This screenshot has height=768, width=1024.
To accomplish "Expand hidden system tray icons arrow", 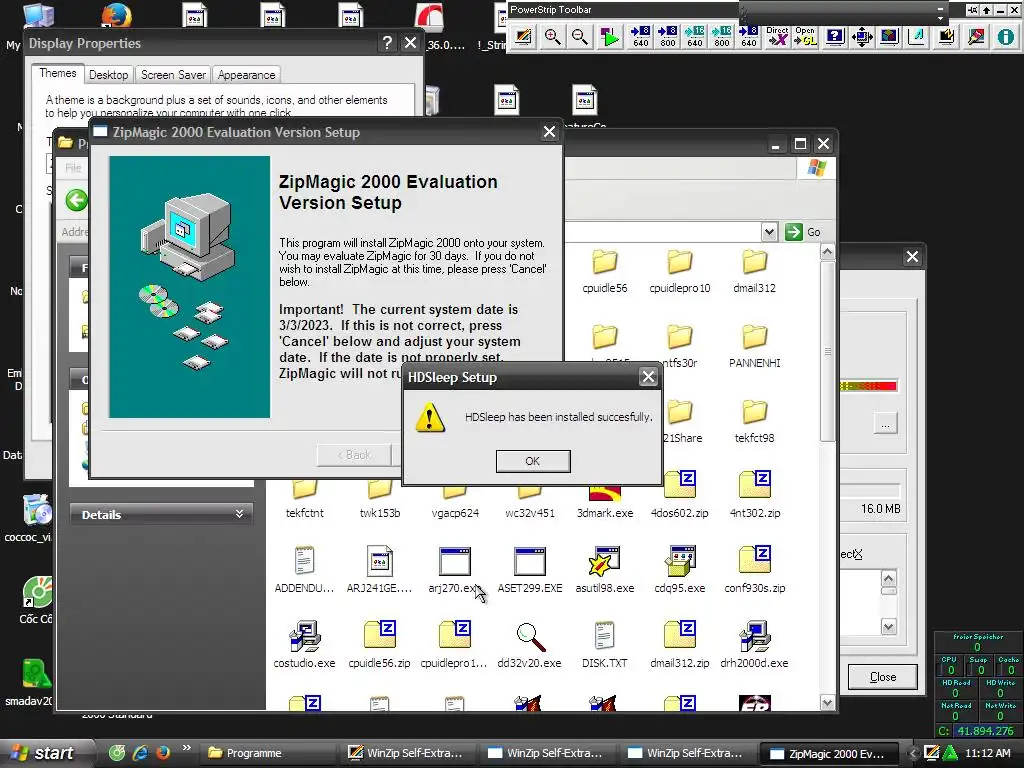I will 913,753.
